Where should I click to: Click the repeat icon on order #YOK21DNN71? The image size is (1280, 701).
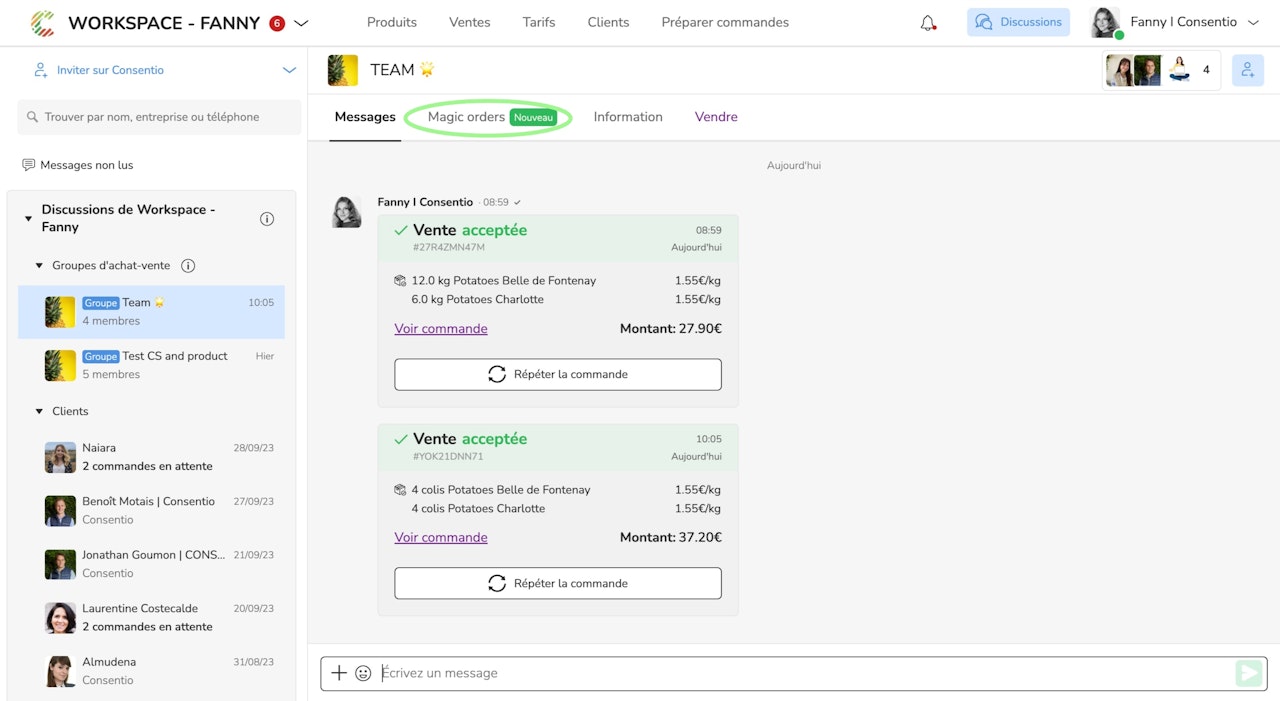click(497, 583)
